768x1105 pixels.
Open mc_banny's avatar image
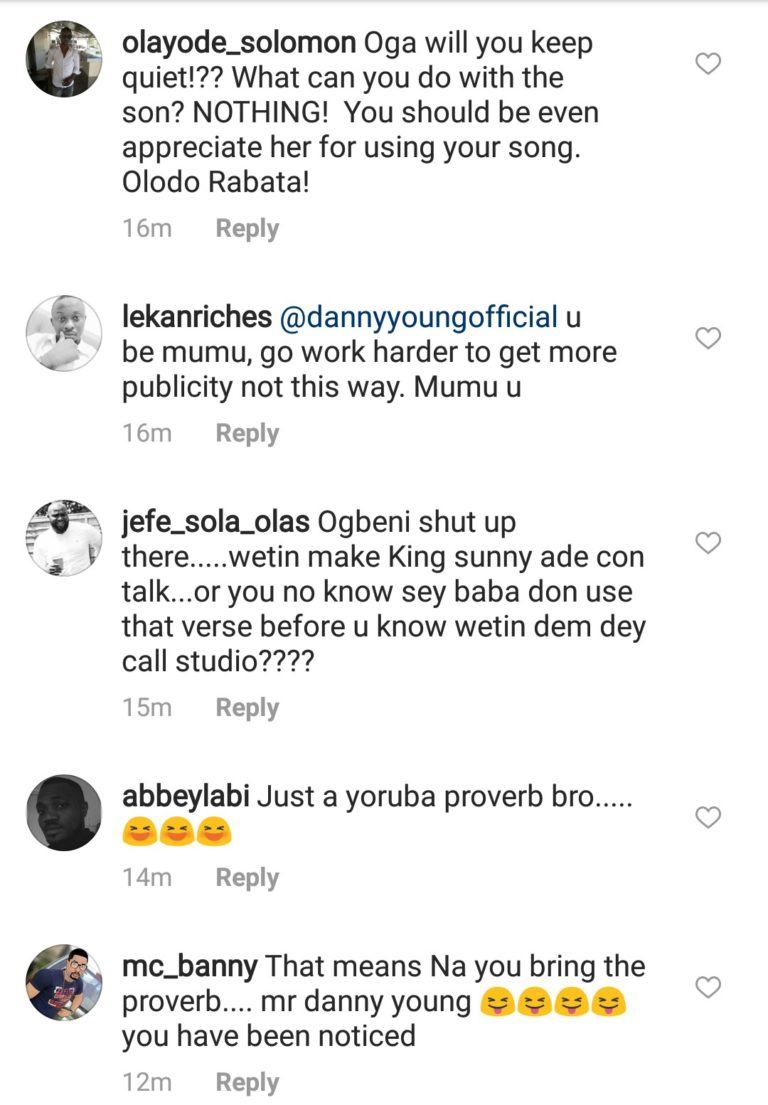pyautogui.click(x=64, y=982)
